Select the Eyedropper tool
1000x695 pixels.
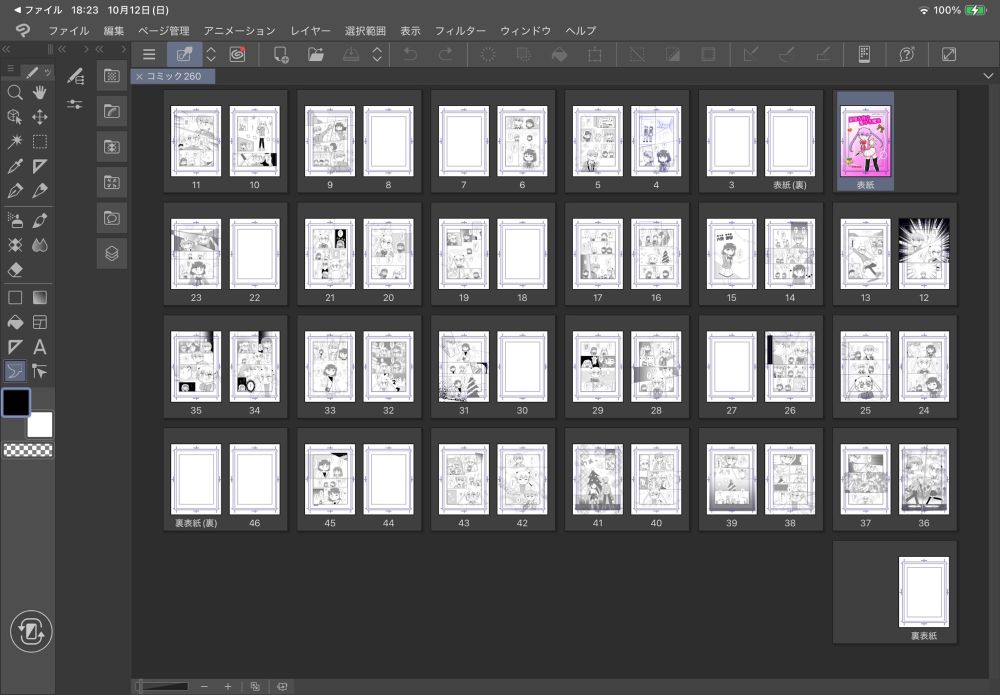coord(15,166)
